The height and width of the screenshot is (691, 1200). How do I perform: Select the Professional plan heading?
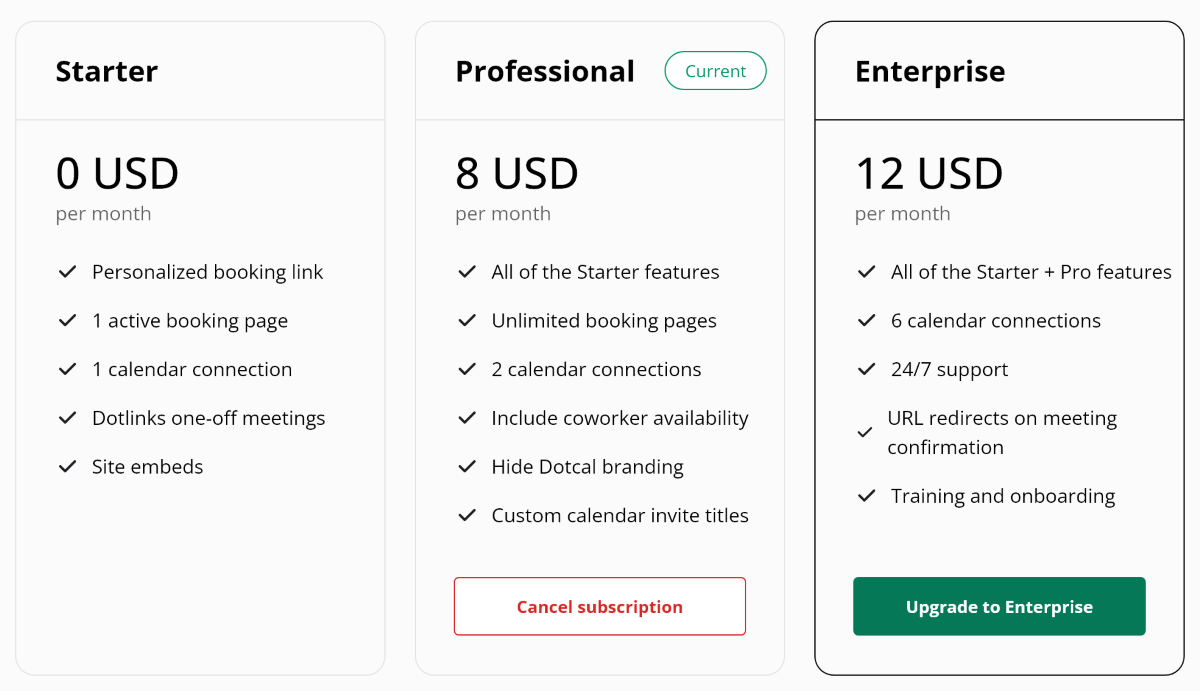[x=545, y=72]
